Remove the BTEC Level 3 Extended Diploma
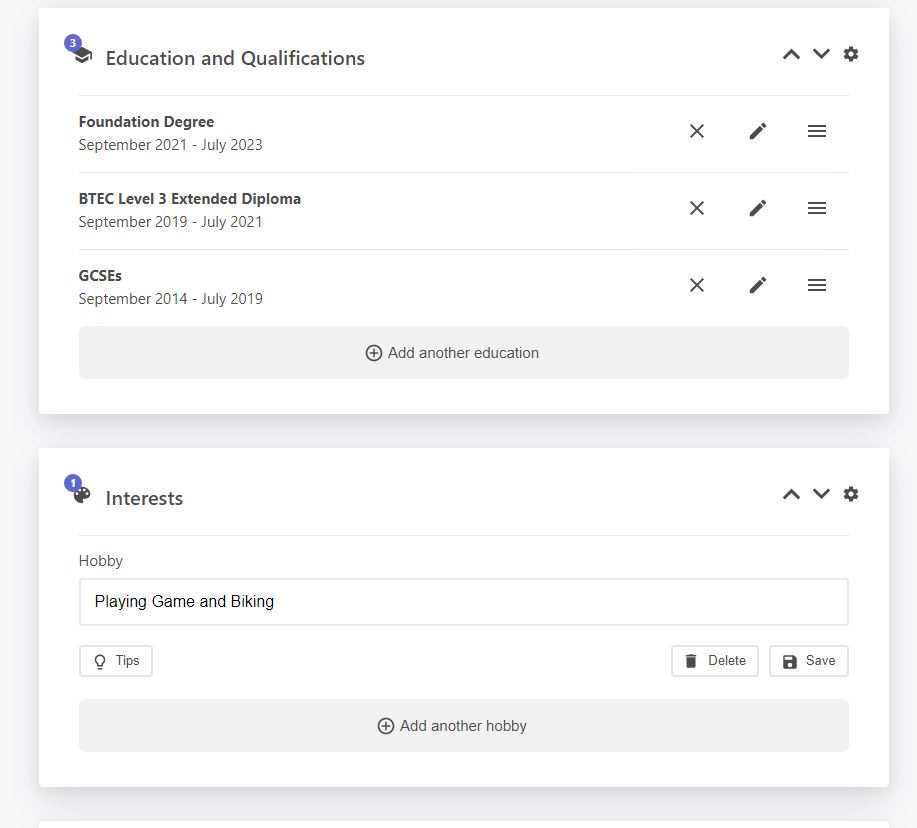 pos(697,208)
